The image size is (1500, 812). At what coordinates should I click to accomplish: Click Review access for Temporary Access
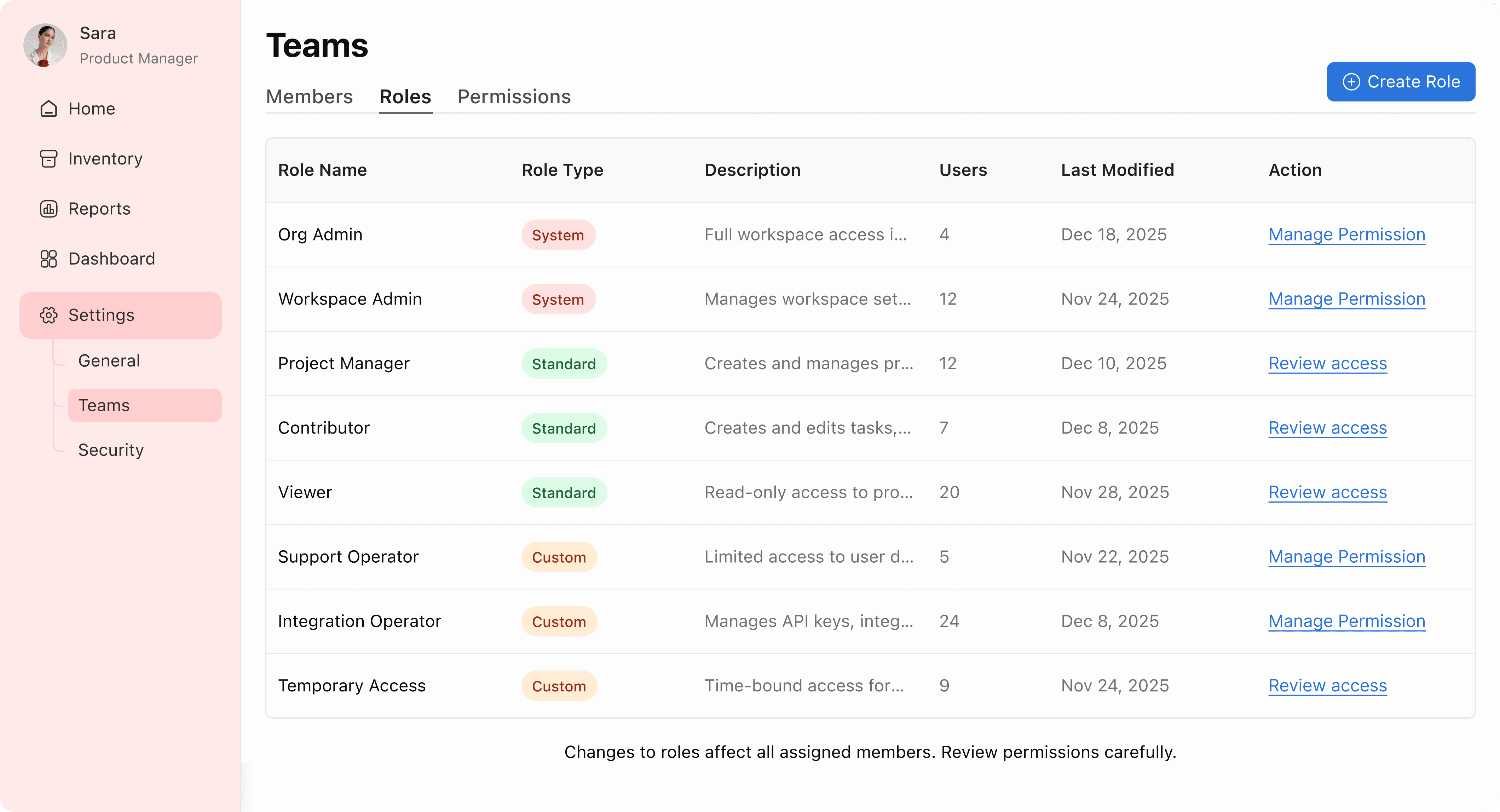pos(1328,686)
